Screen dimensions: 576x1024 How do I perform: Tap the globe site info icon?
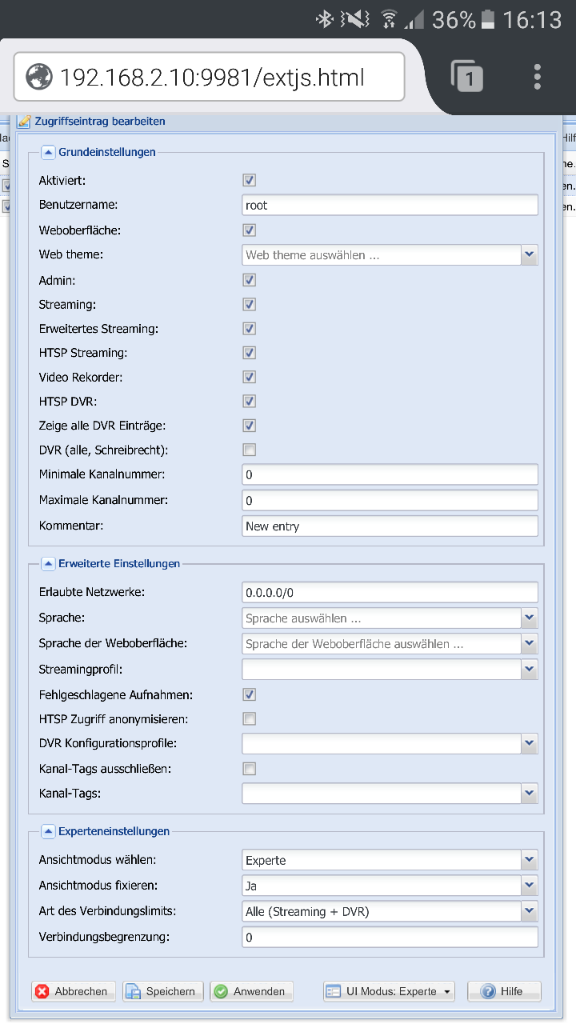point(39,77)
